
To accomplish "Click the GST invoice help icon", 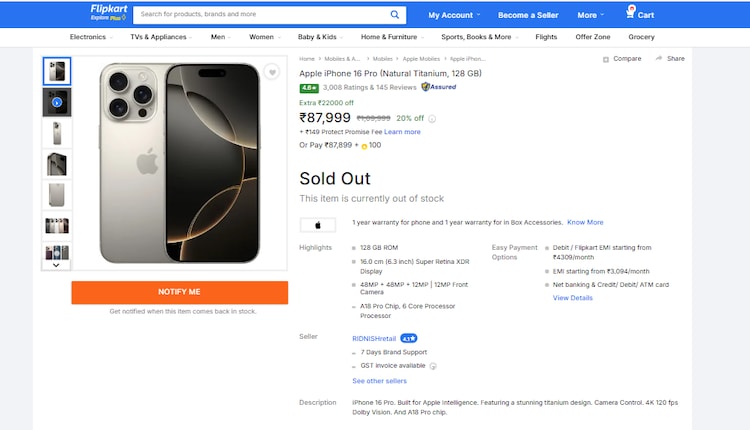I will pyautogui.click(x=433, y=366).
